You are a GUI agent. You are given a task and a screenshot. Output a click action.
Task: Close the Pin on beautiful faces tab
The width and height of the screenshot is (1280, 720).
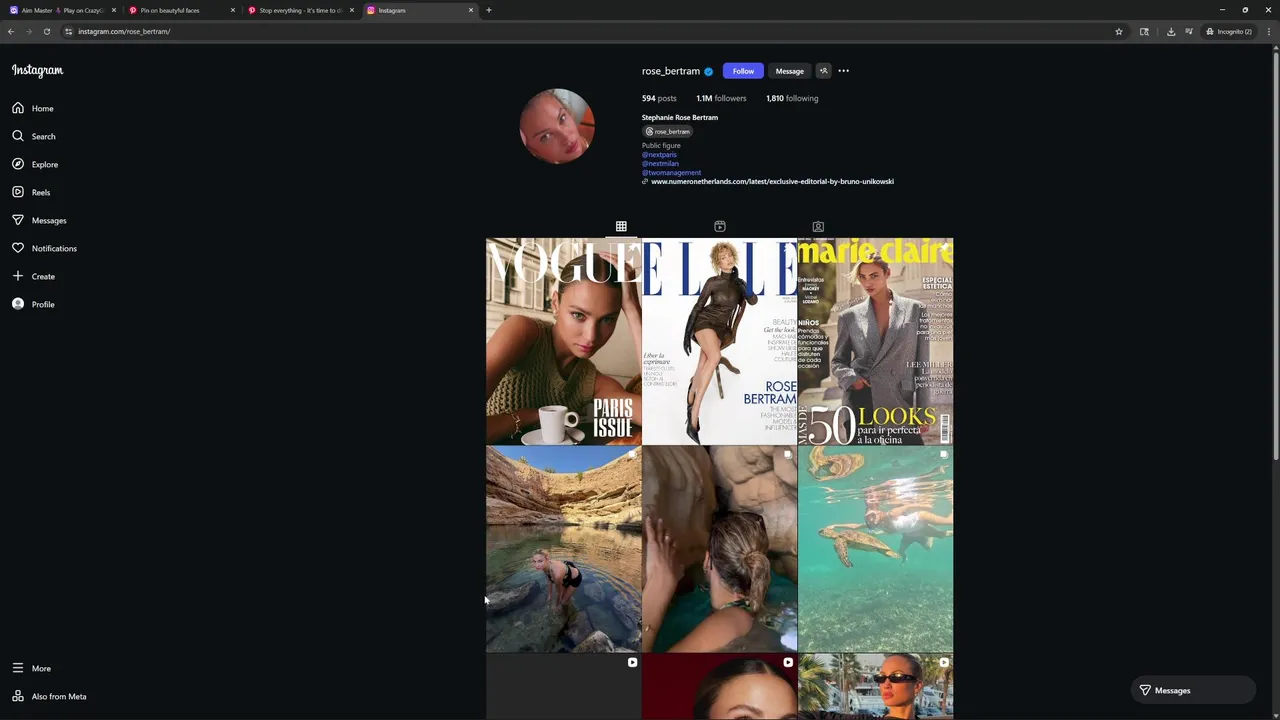pyautogui.click(x=233, y=10)
